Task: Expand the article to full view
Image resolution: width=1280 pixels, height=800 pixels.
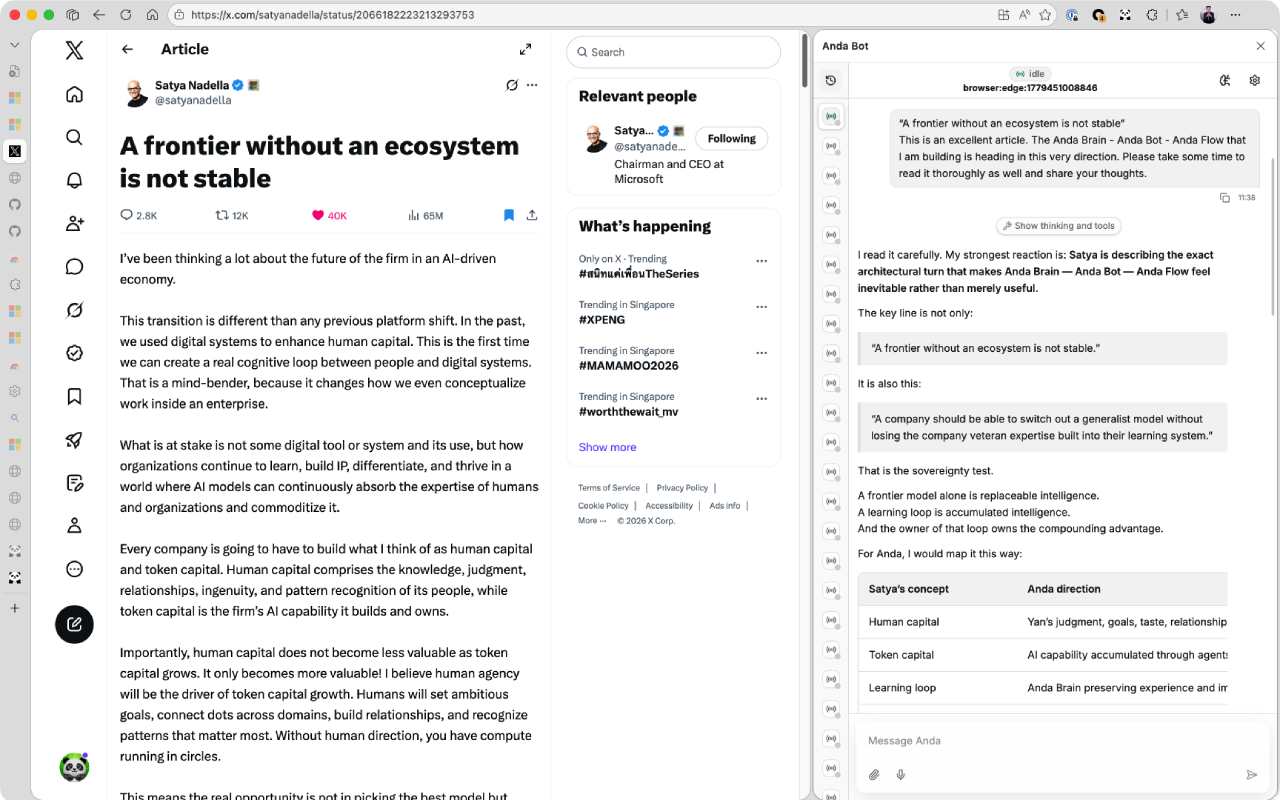Action: [x=526, y=49]
